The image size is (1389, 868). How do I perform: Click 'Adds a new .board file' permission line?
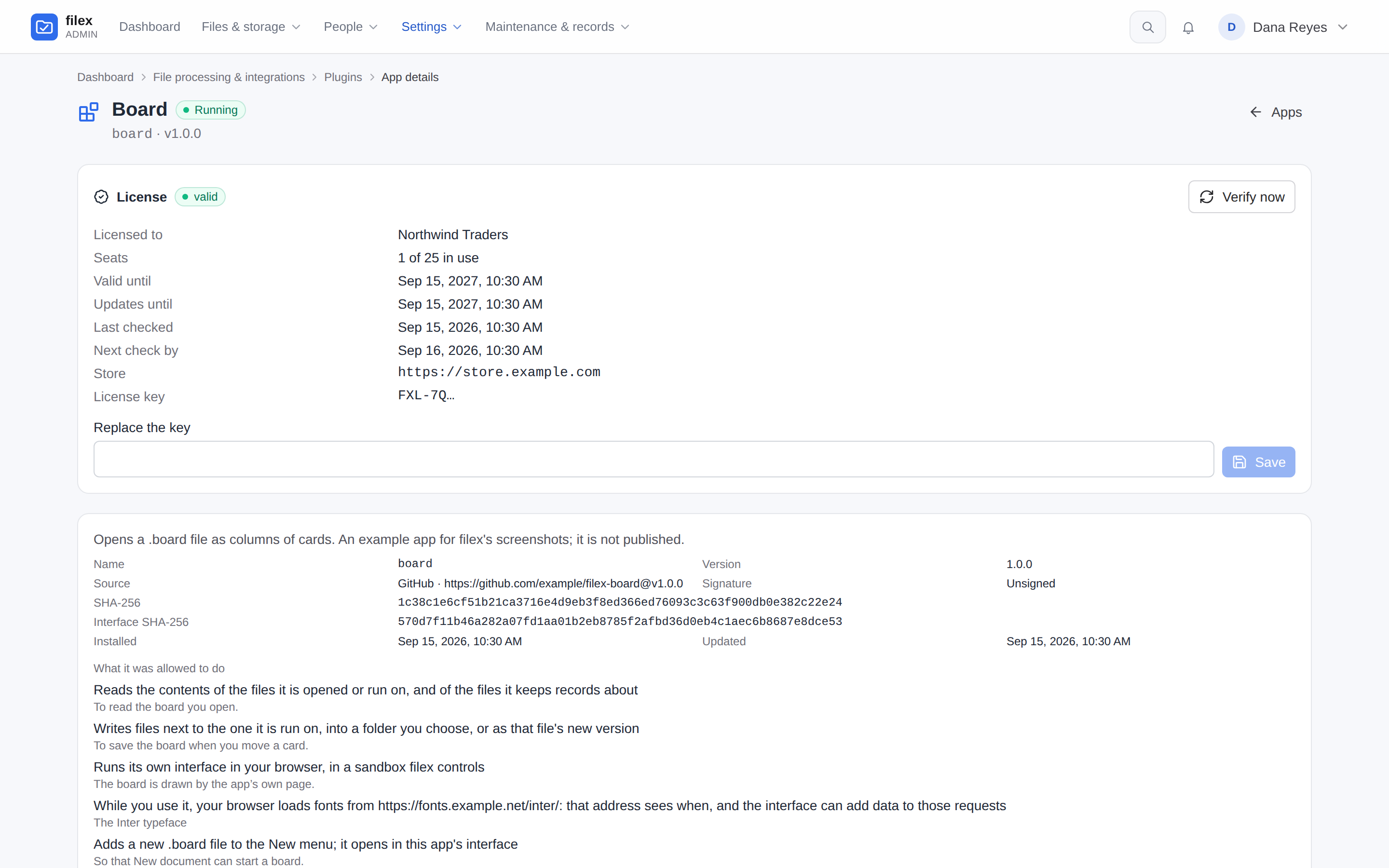(x=305, y=844)
